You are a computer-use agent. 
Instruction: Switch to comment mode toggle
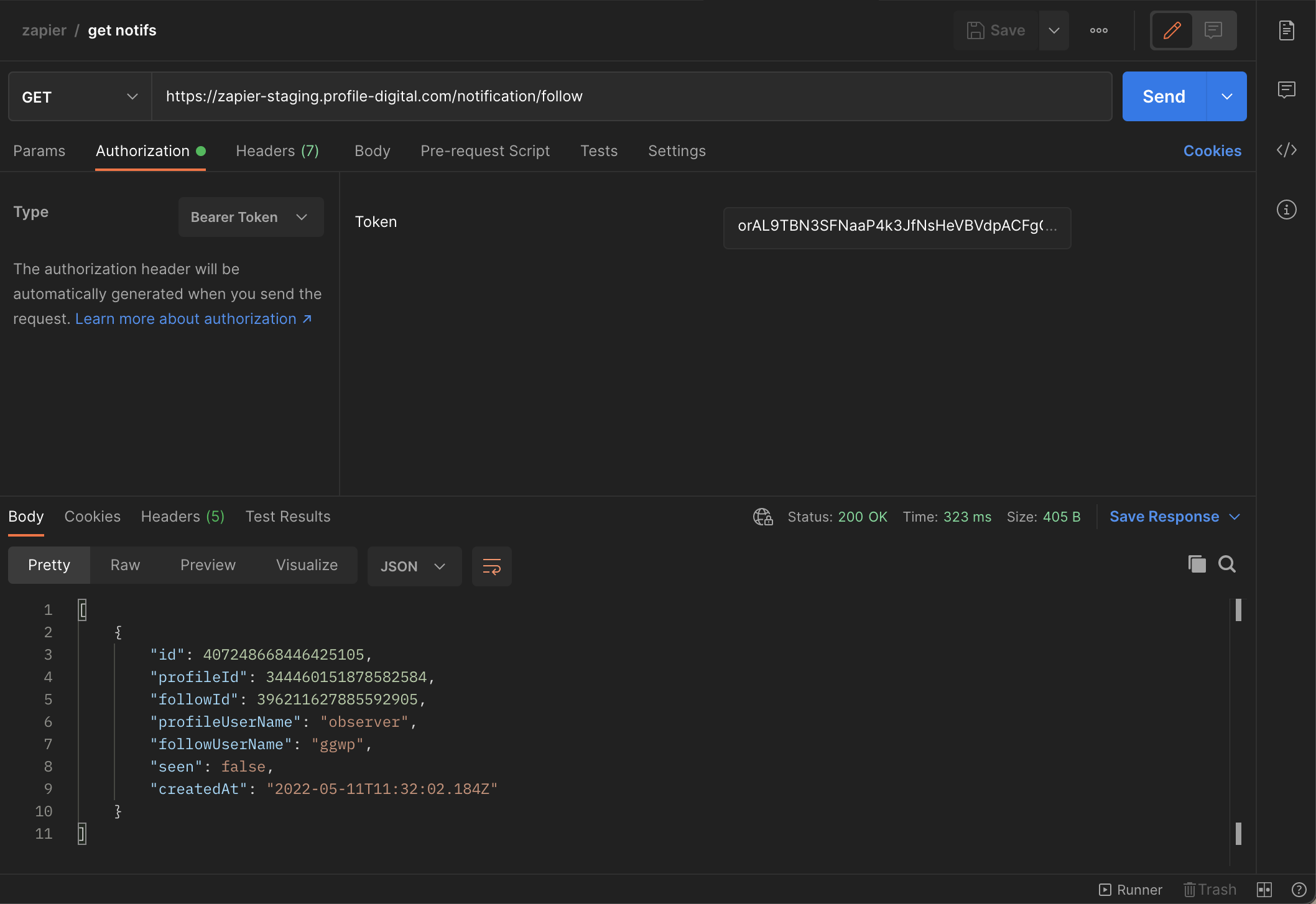(1213, 30)
